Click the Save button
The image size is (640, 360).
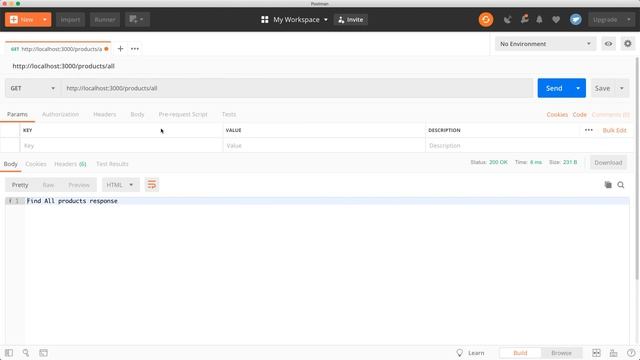click(602, 88)
